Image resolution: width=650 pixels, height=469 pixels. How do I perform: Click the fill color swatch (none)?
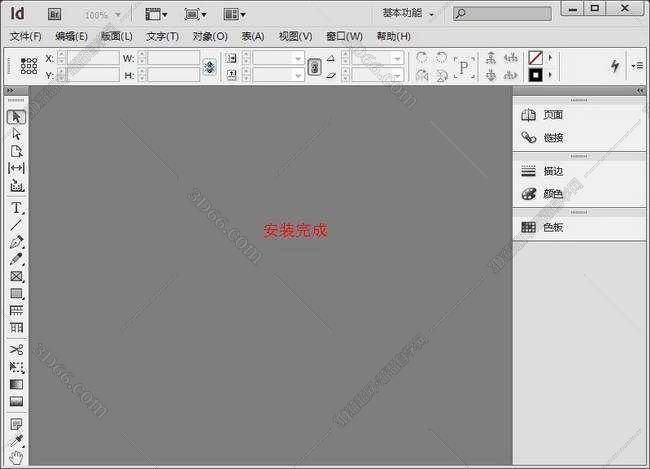[535, 58]
